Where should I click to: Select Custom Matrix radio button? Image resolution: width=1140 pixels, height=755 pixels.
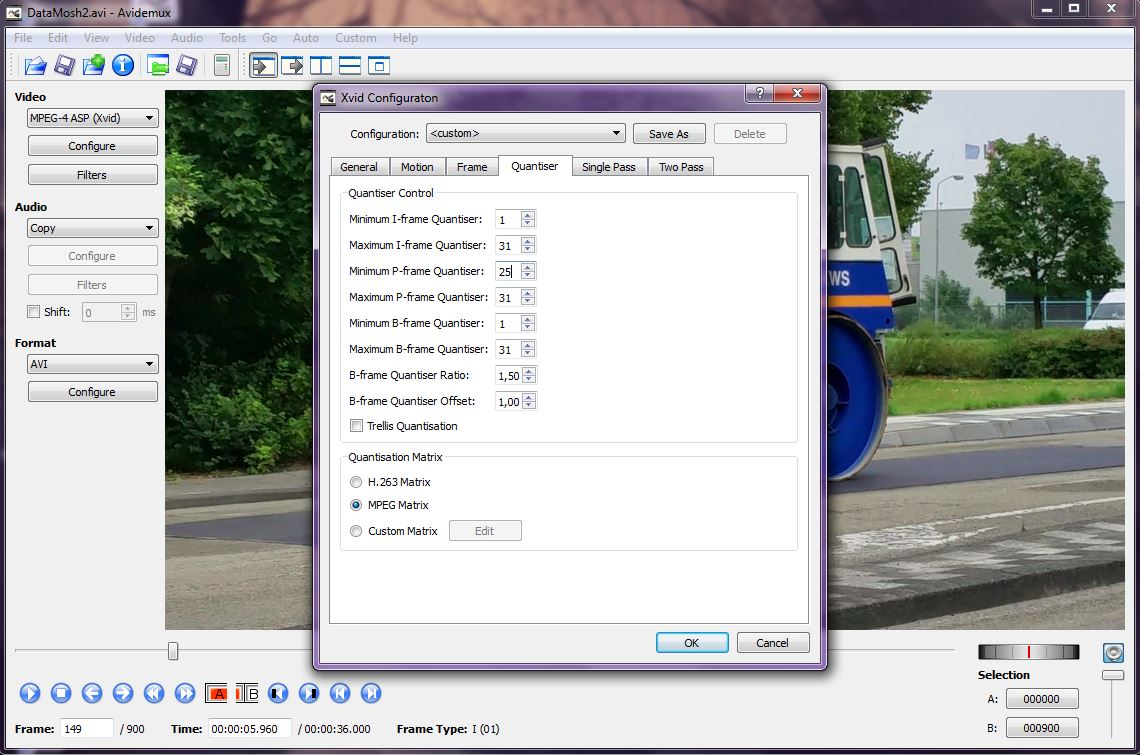pos(356,531)
